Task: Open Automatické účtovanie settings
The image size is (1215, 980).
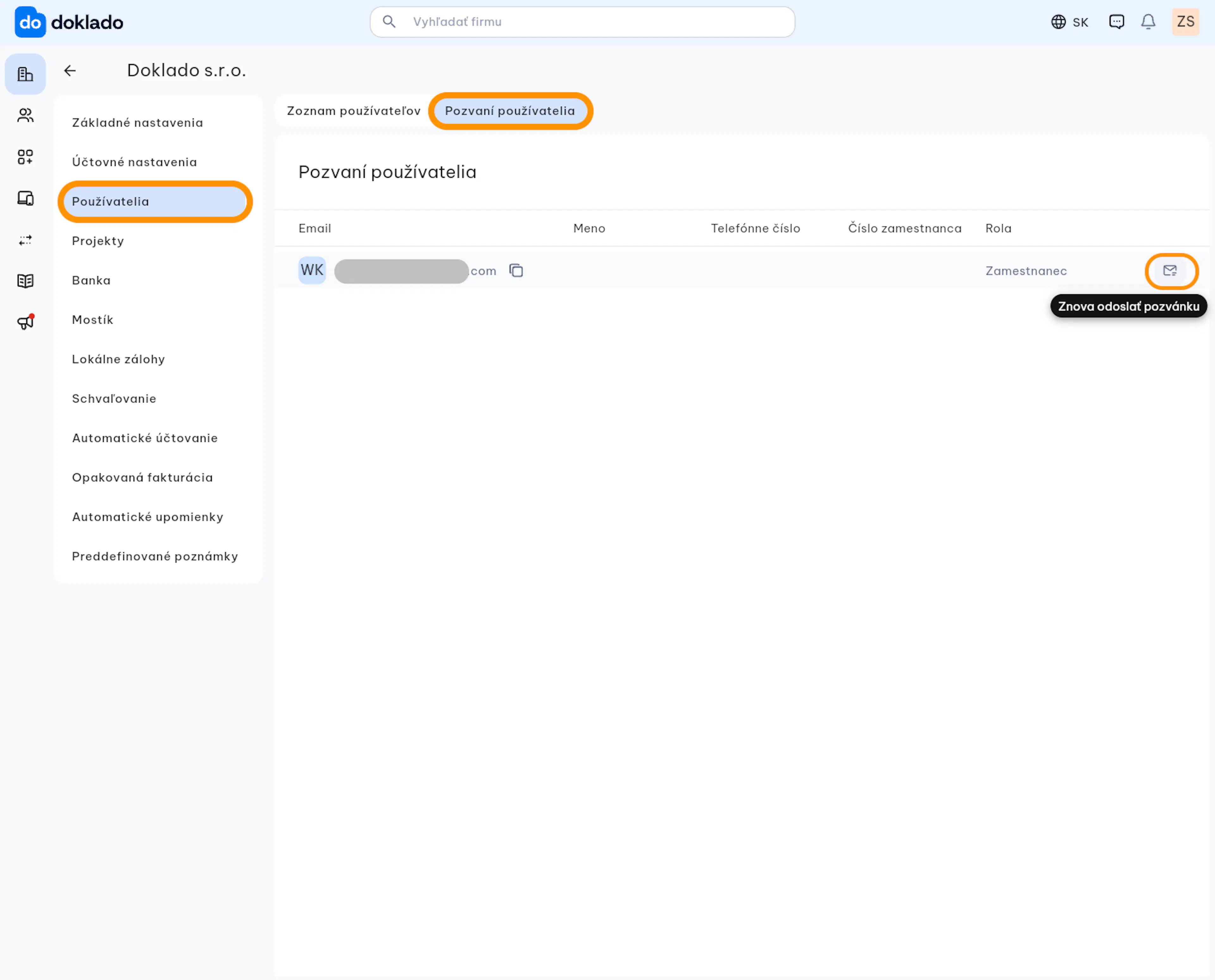Action: [x=158, y=438]
